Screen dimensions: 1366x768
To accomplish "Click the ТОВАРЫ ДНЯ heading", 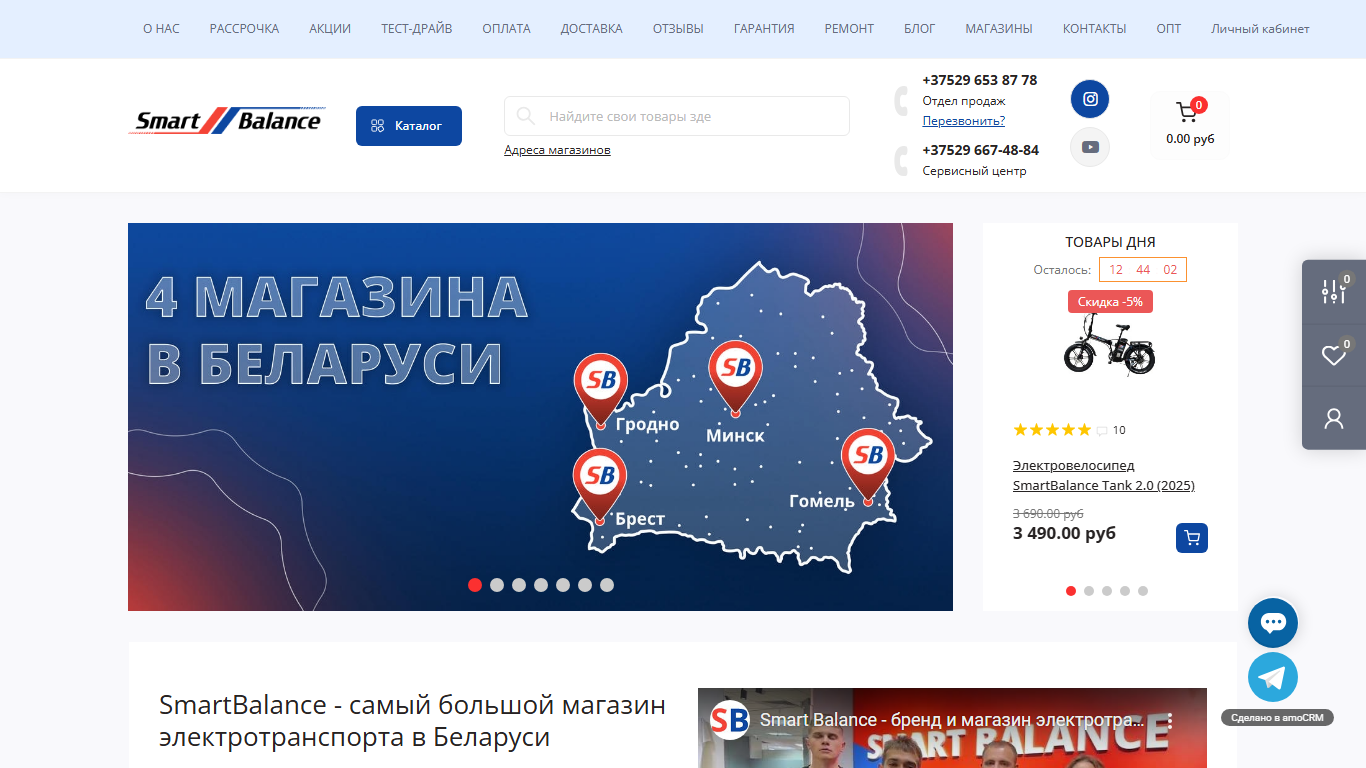I will click(x=1110, y=242).
